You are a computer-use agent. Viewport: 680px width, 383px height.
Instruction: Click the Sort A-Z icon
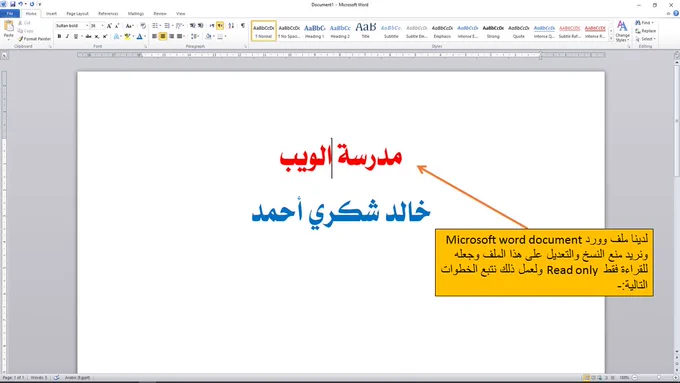click(x=231, y=26)
